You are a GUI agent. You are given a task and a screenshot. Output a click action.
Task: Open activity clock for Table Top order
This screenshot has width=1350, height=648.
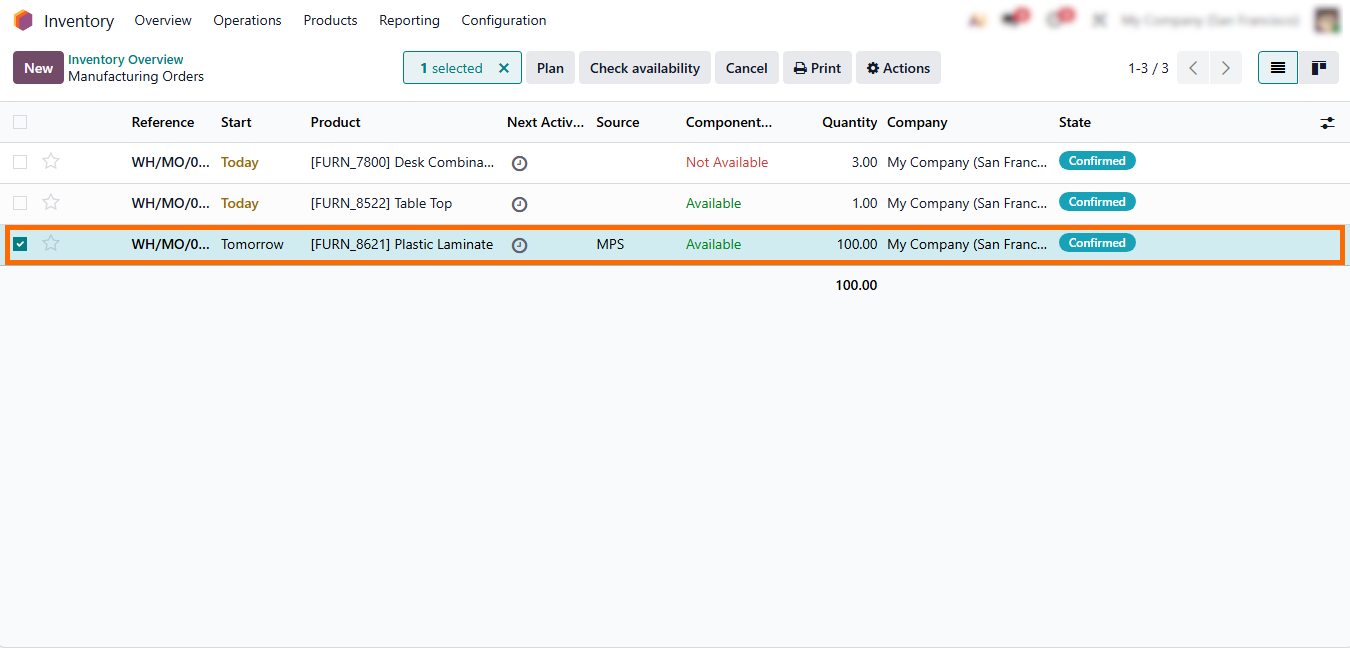pyautogui.click(x=519, y=204)
